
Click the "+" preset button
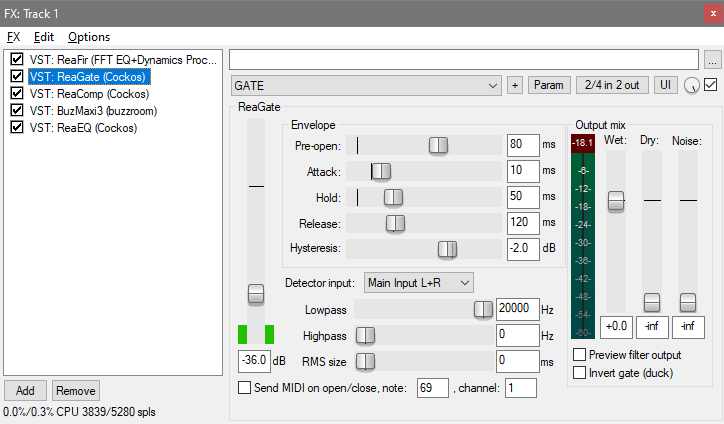click(515, 86)
